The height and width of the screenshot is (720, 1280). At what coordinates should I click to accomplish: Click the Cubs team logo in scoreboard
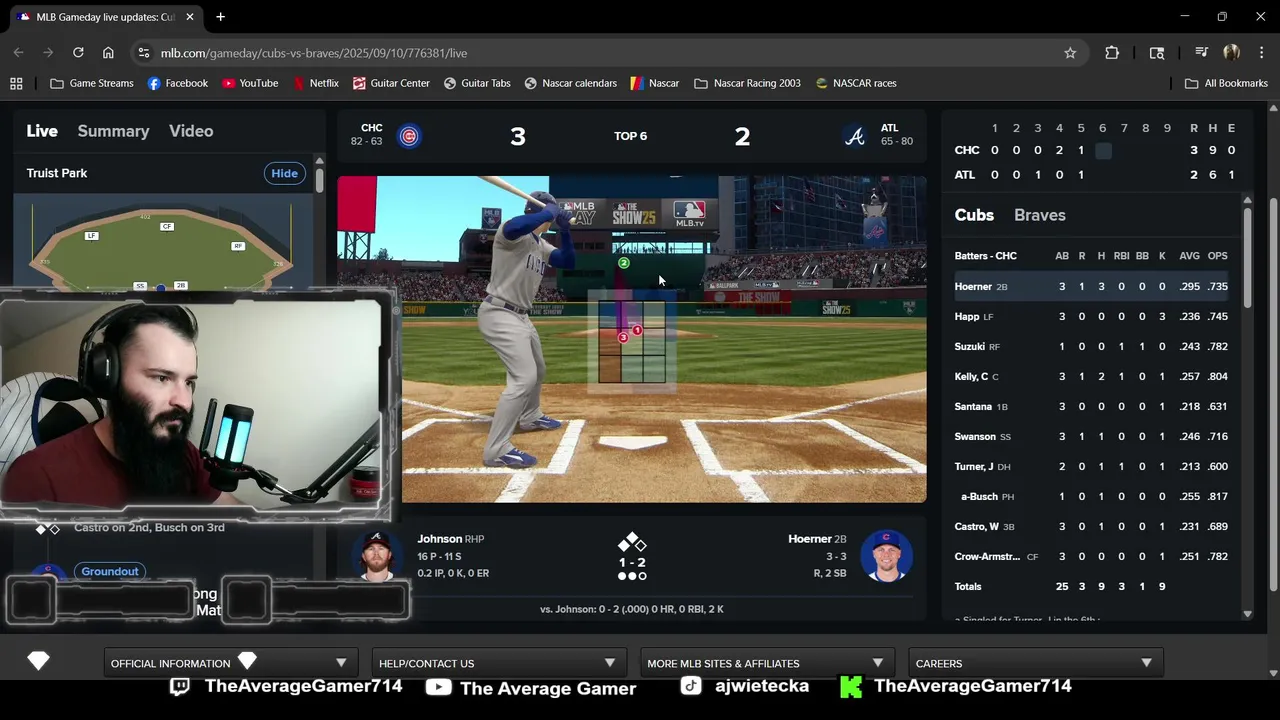[x=409, y=136]
